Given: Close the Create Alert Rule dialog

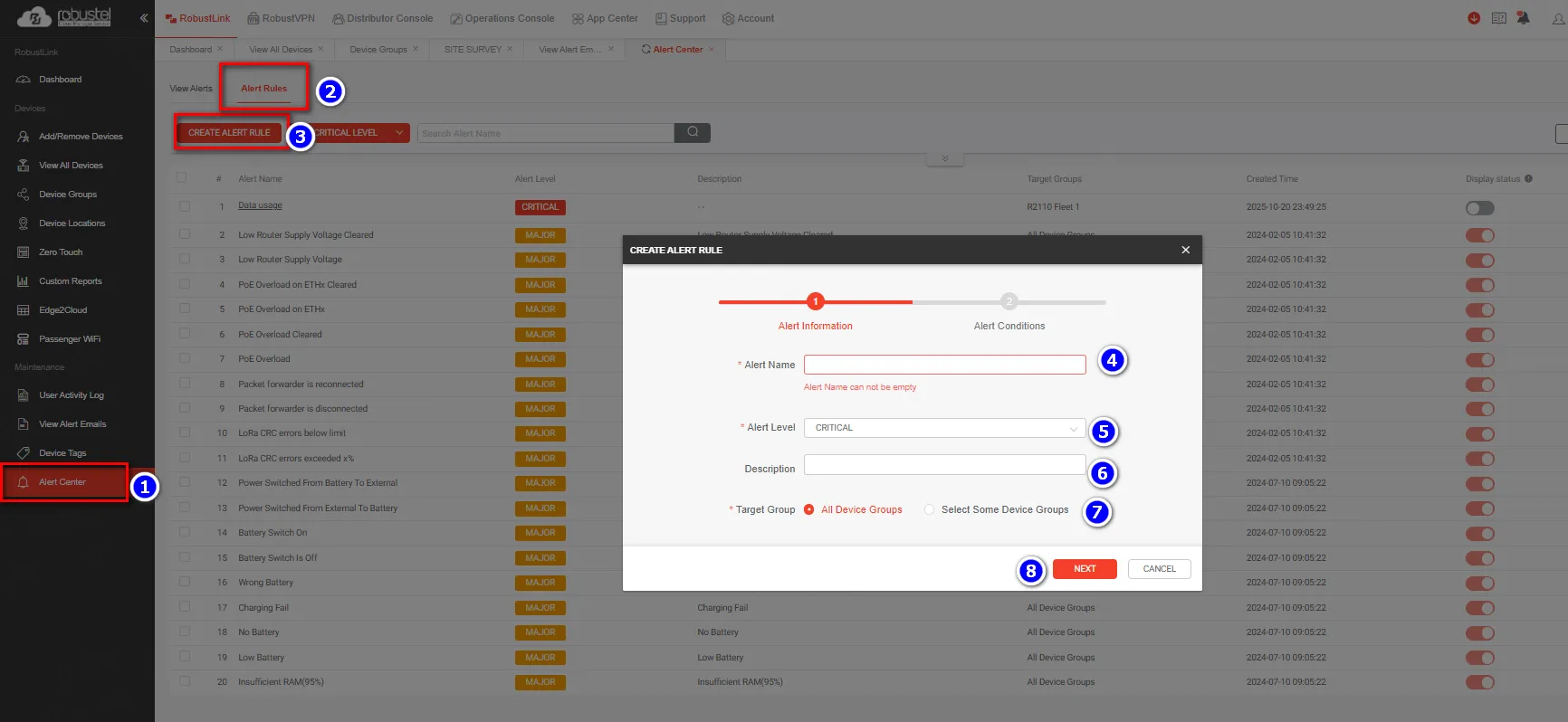Looking at the screenshot, I should [1185, 250].
